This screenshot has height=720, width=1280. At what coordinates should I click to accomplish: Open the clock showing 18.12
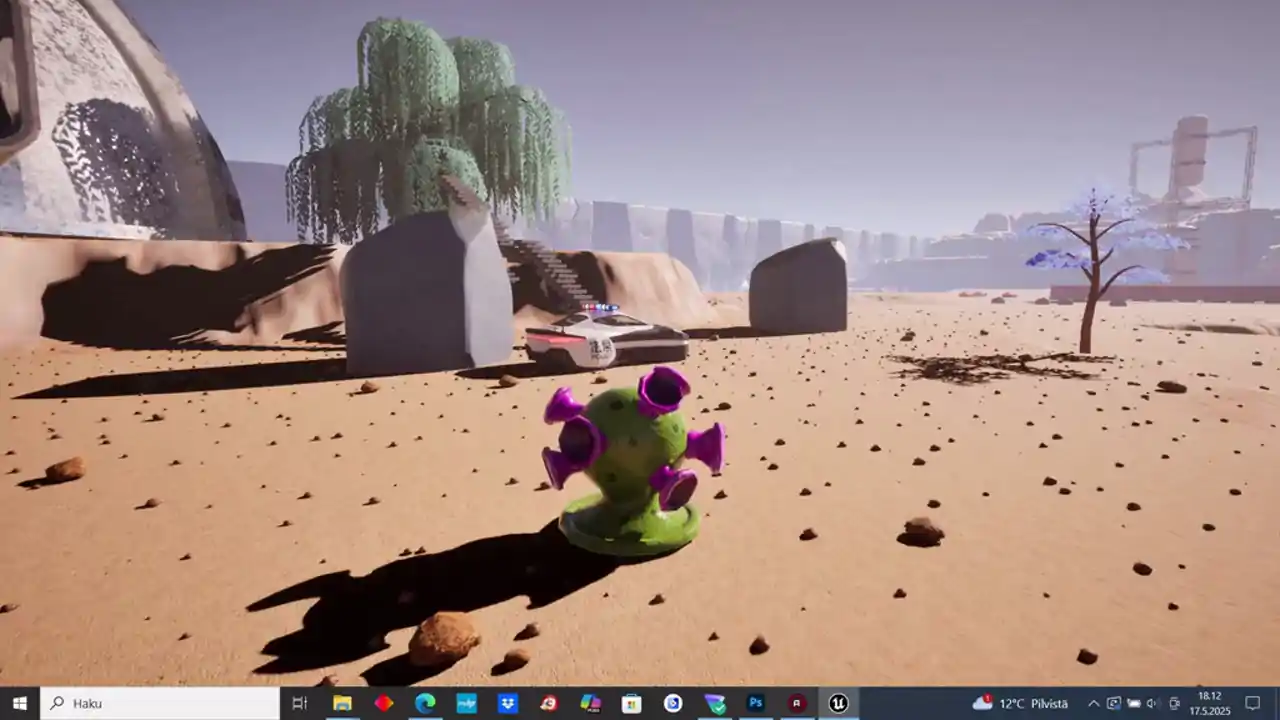(1209, 703)
